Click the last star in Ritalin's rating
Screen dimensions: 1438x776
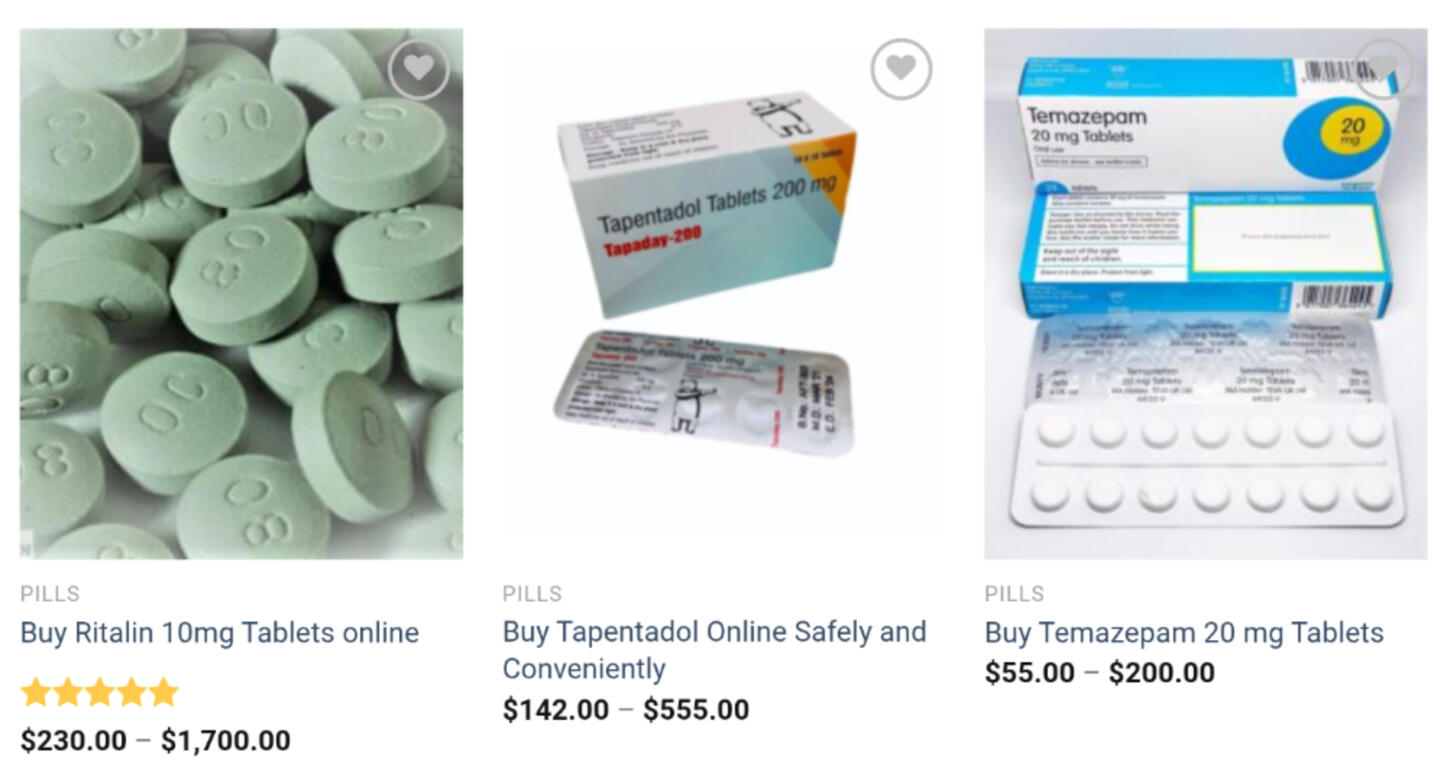tap(163, 692)
